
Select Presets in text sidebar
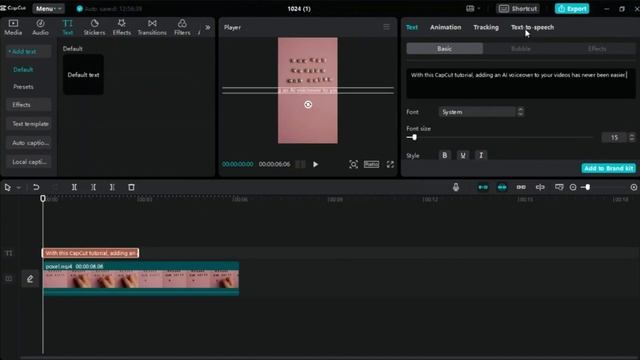[23, 87]
